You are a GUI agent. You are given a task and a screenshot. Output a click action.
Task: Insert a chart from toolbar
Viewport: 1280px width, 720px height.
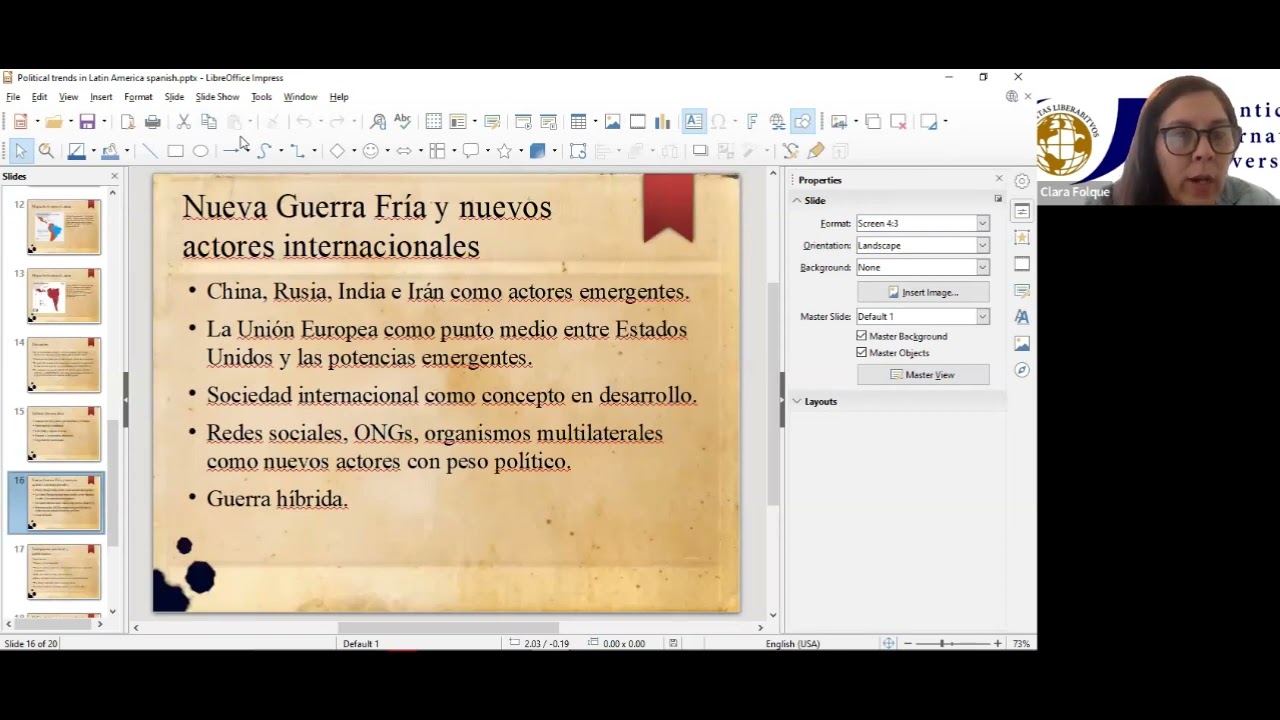click(x=662, y=122)
